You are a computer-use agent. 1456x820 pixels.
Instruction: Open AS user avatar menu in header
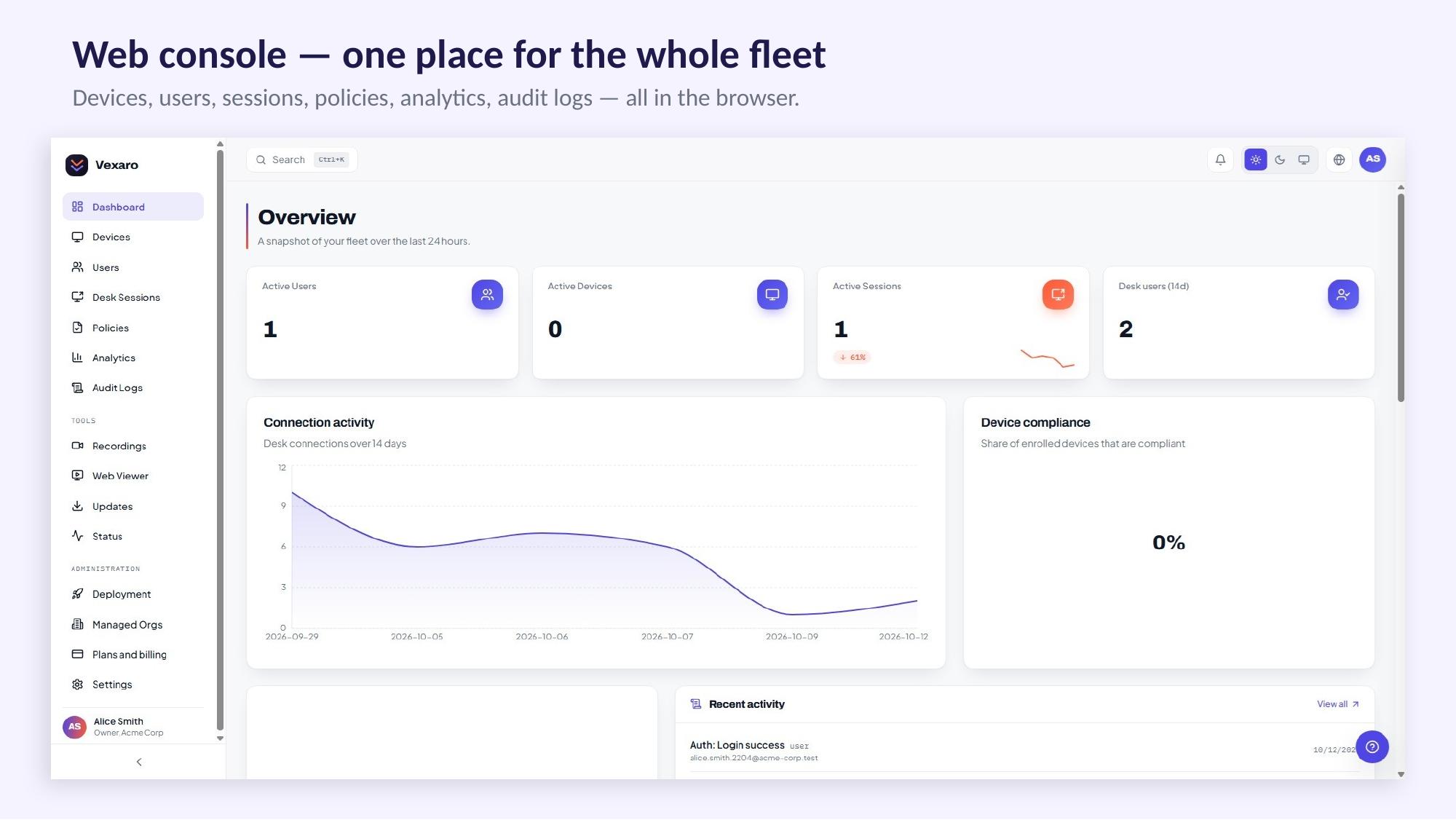tap(1372, 159)
